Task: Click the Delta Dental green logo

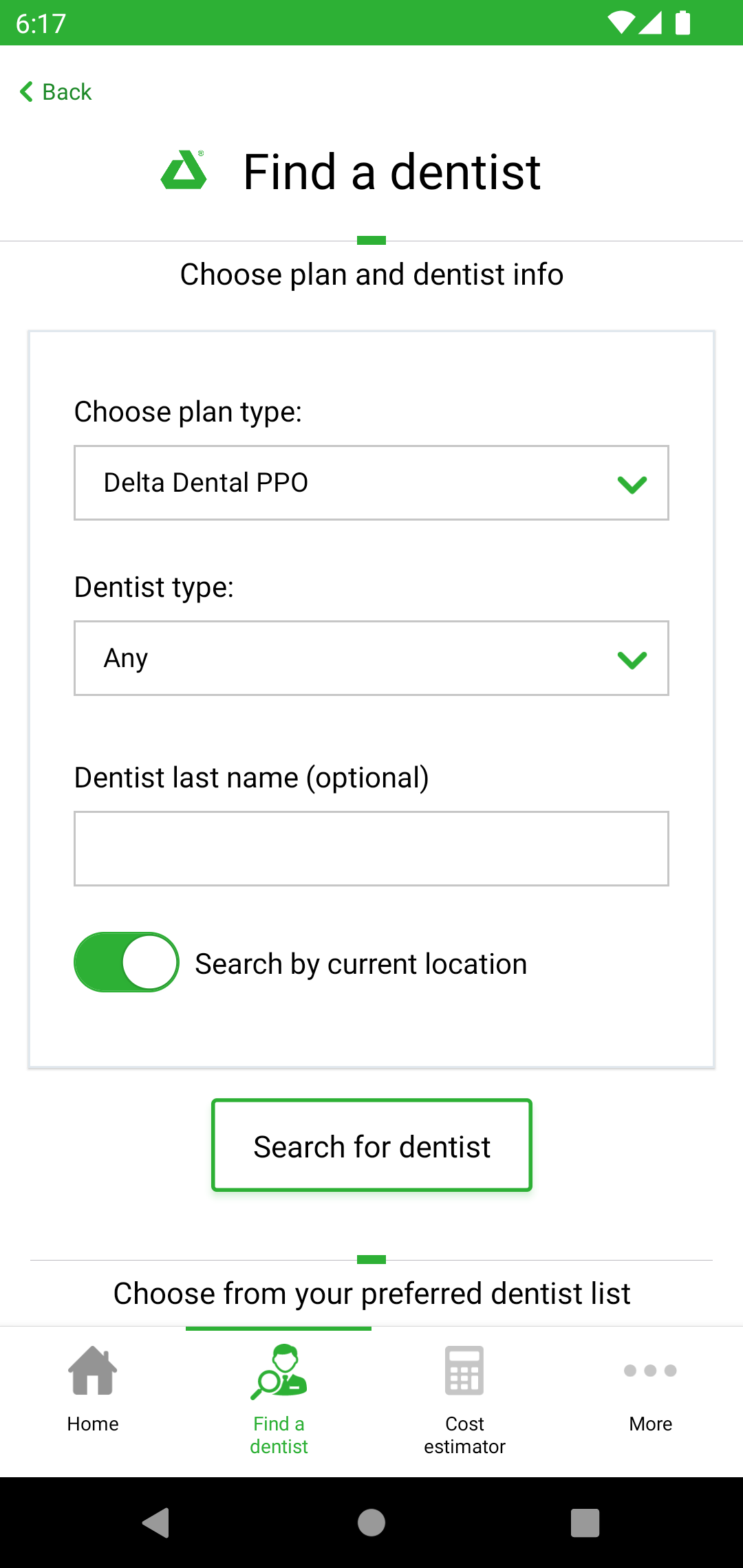Action: (x=184, y=170)
